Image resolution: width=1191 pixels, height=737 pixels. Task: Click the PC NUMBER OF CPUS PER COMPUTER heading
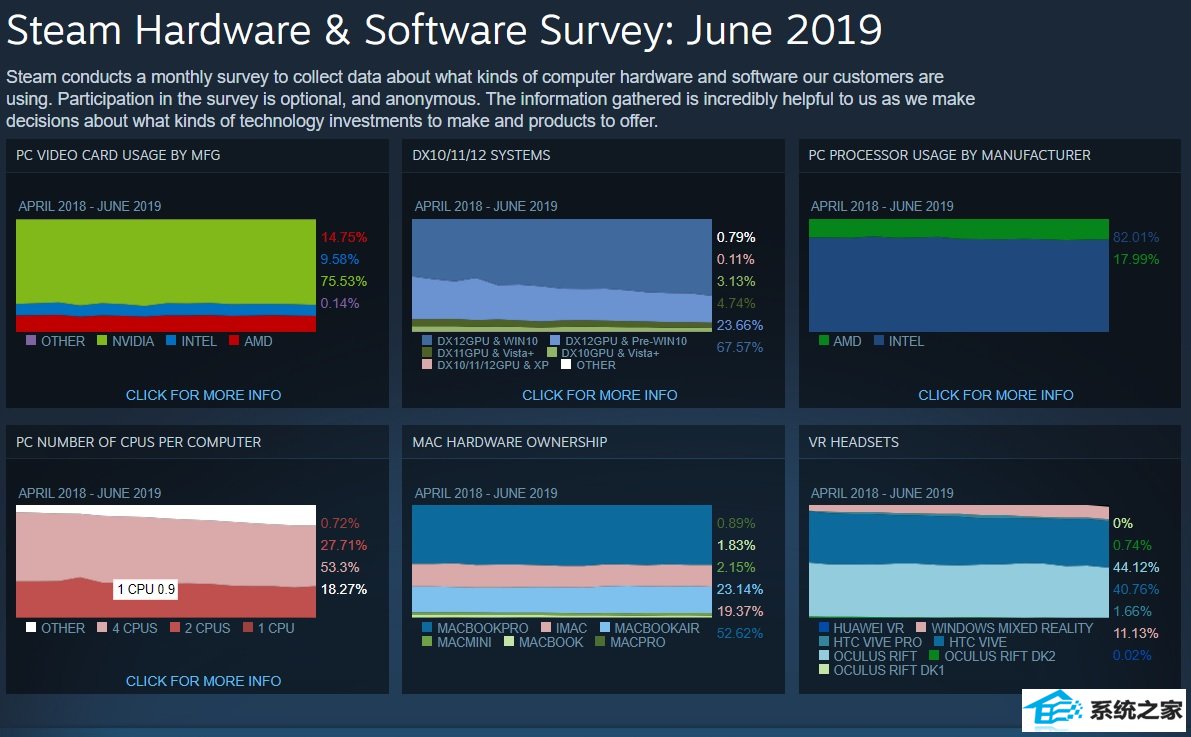[138, 442]
